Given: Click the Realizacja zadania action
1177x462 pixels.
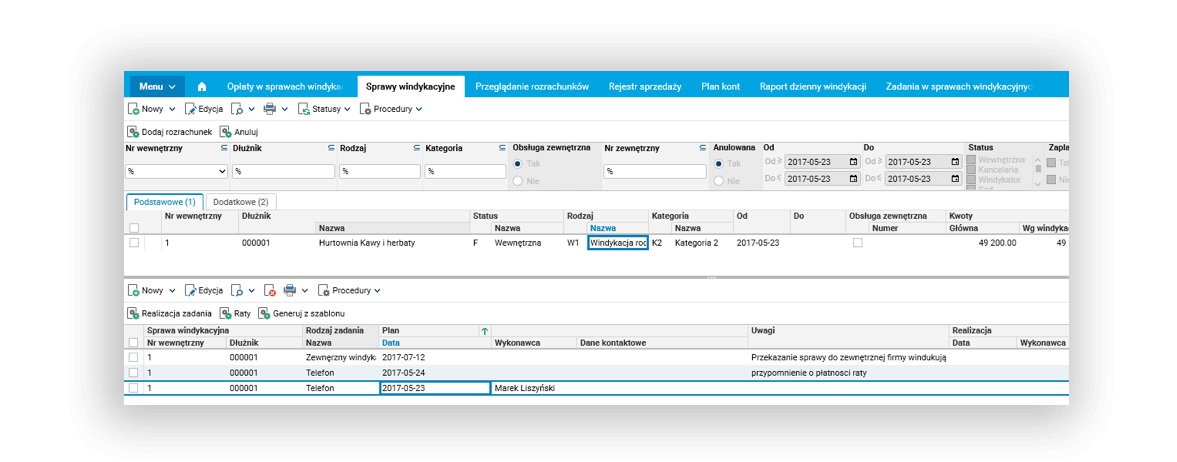Looking at the screenshot, I should (170, 313).
